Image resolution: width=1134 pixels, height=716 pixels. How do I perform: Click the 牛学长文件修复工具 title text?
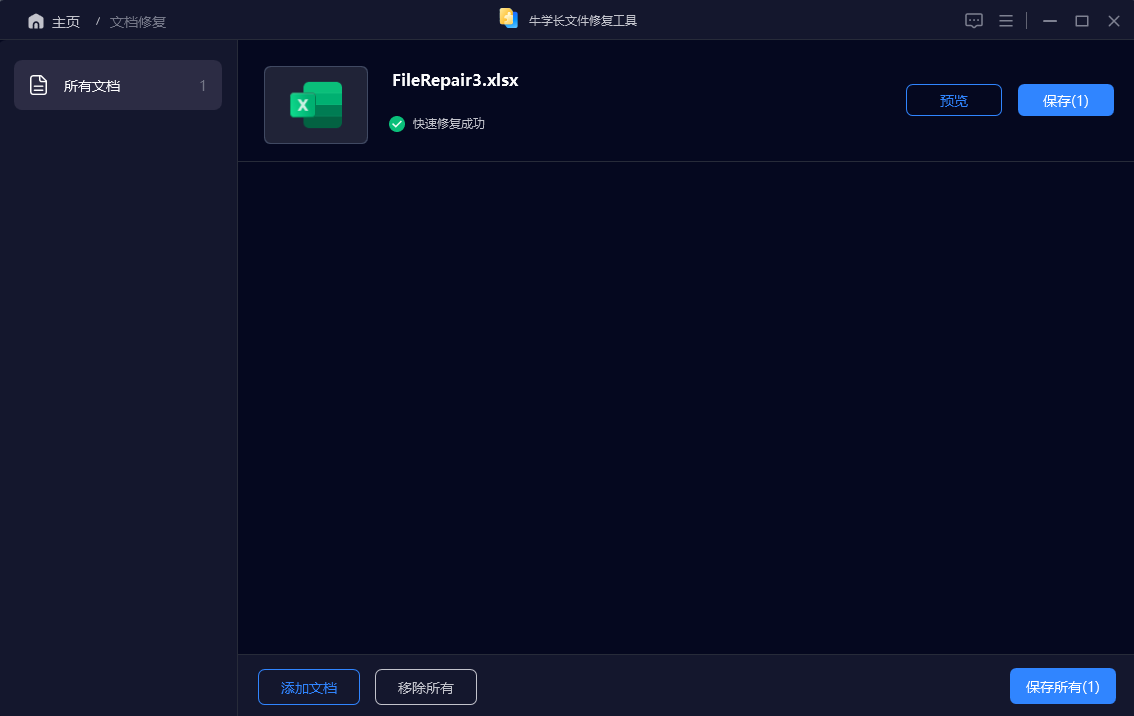pos(582,21)
